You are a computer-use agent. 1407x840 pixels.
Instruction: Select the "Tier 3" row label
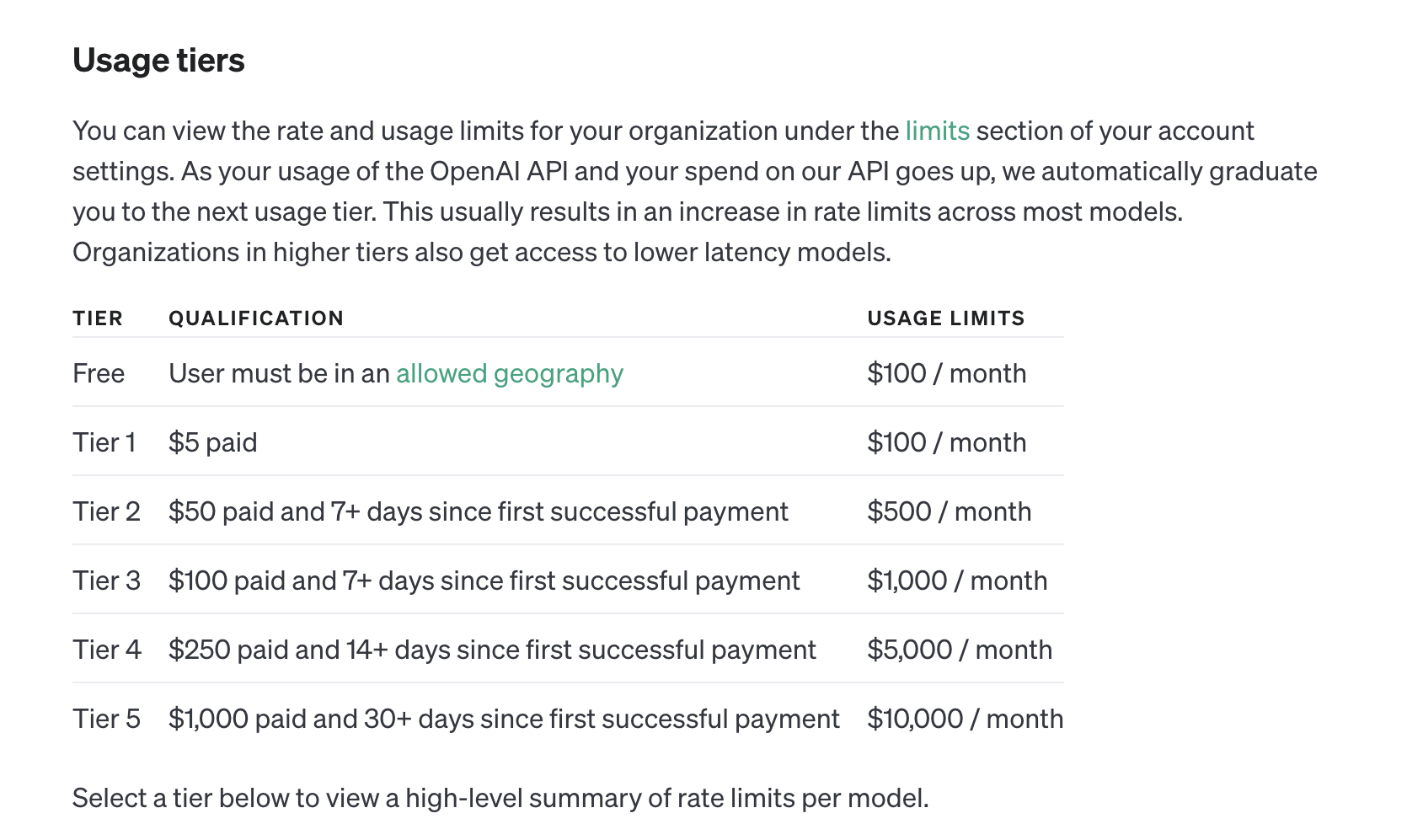(x=106, y=581)
